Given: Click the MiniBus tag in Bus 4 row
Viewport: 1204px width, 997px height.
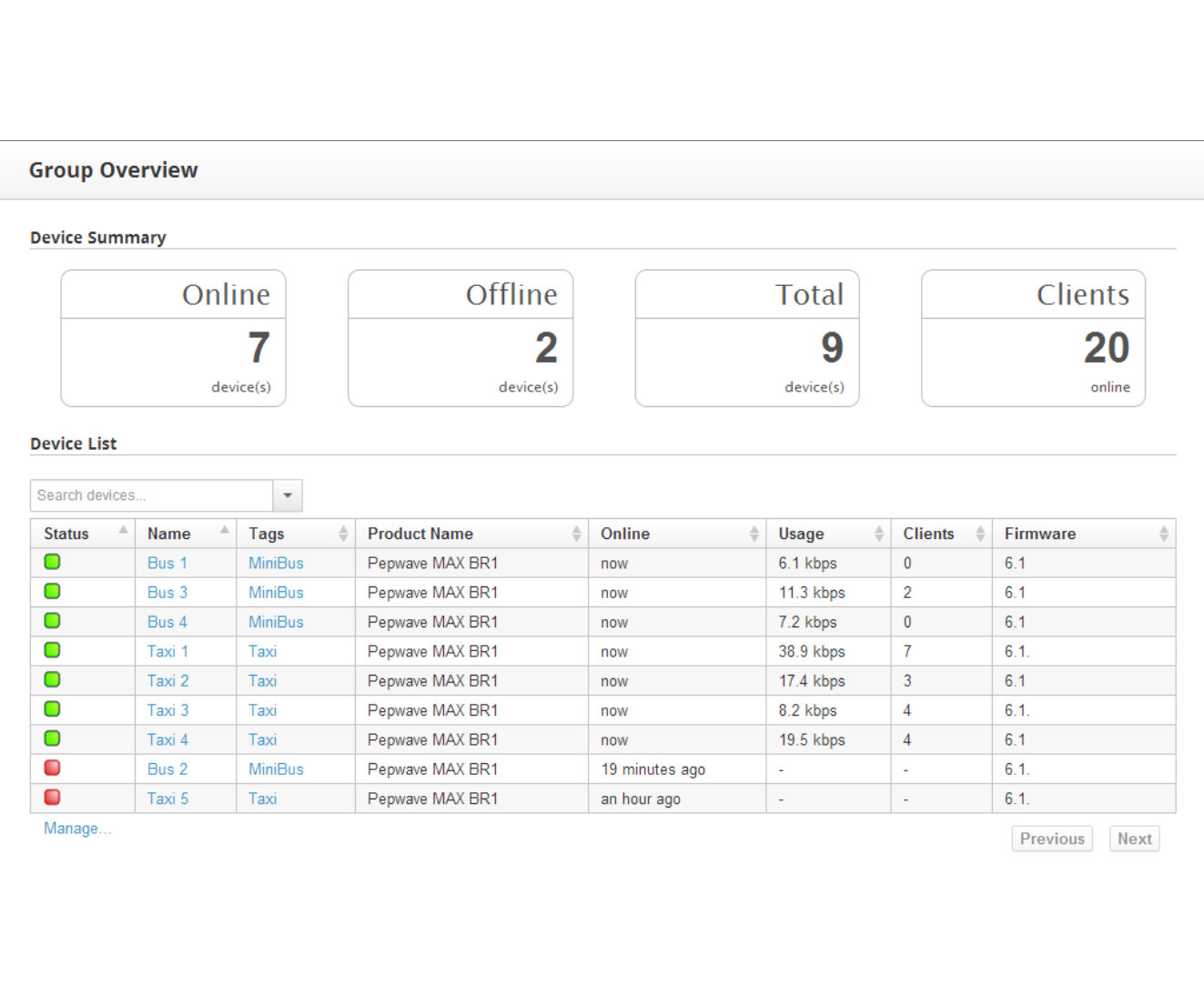Looking at the screenshot, I should click(276, 622).
